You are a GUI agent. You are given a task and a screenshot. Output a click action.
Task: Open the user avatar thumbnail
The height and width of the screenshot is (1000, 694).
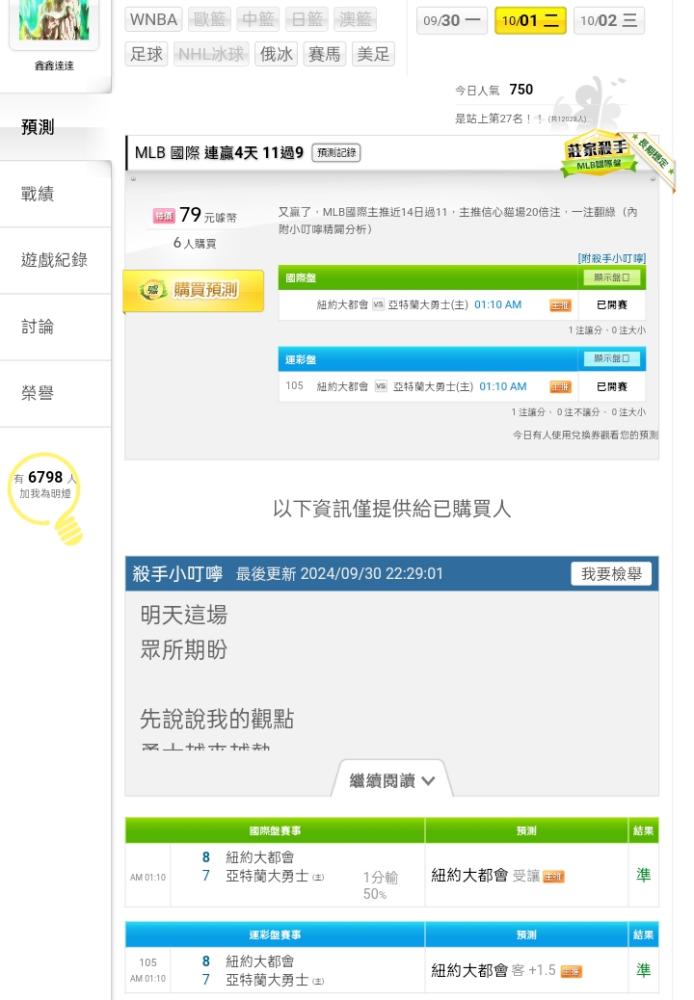54,20
